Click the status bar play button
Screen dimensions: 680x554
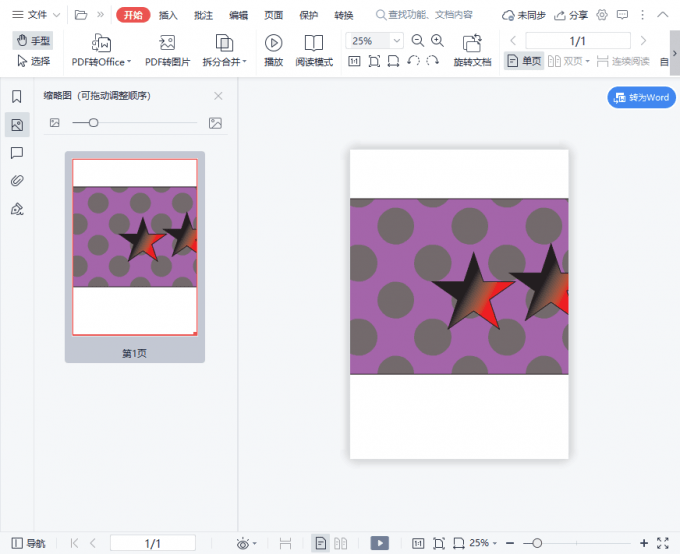[x=379, y=543]
